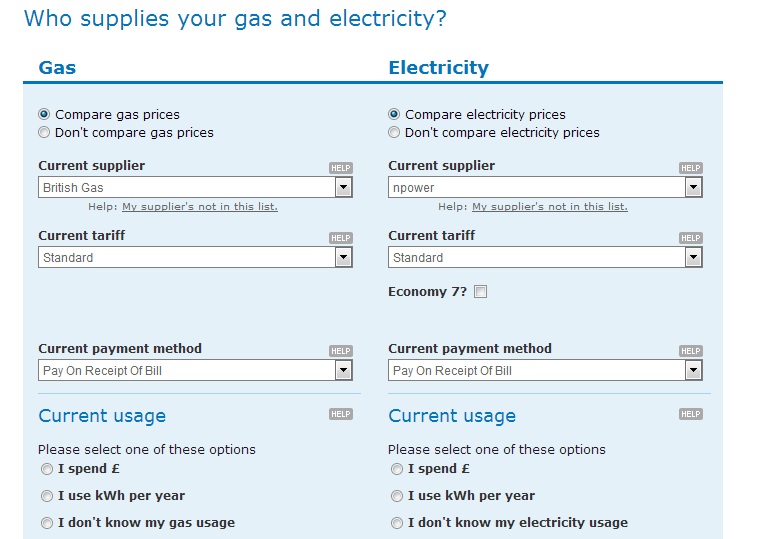Expand the British Gas supplier dropdown
Image resolution: width=778 pixels, height=539 pixels.
[x=195, y=188]
